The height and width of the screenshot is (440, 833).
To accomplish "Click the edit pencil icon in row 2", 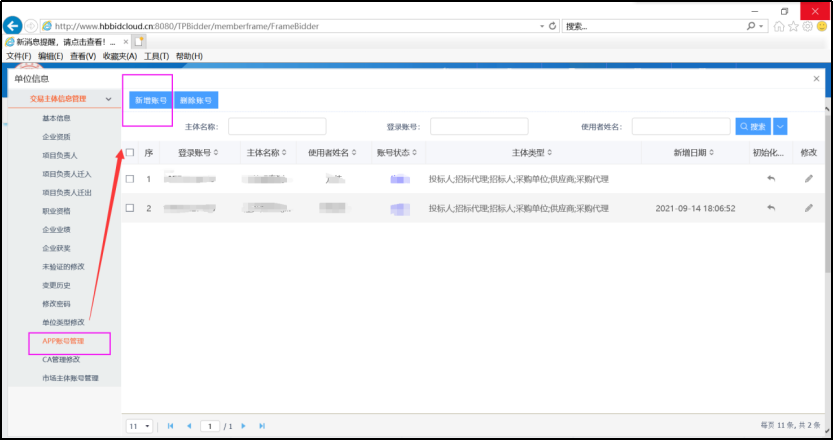I will (808, 208).
